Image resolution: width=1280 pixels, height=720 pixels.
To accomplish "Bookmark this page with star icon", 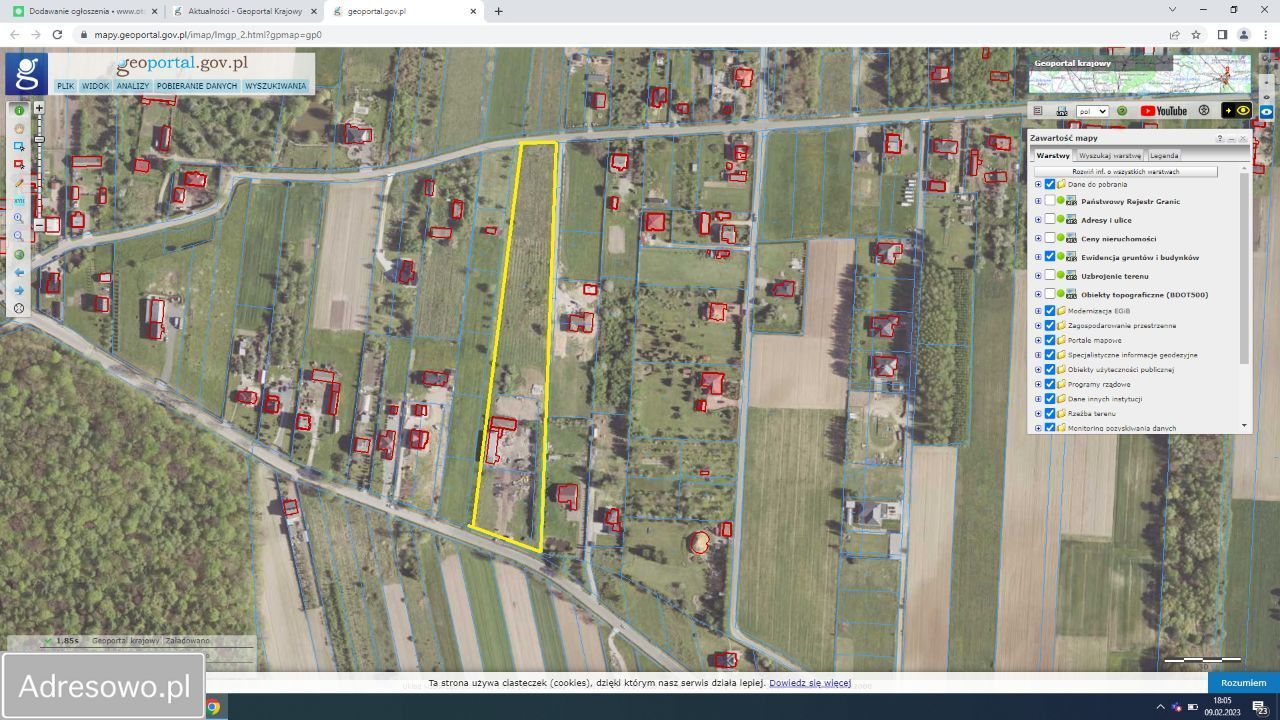I will tap(1196, 34).
